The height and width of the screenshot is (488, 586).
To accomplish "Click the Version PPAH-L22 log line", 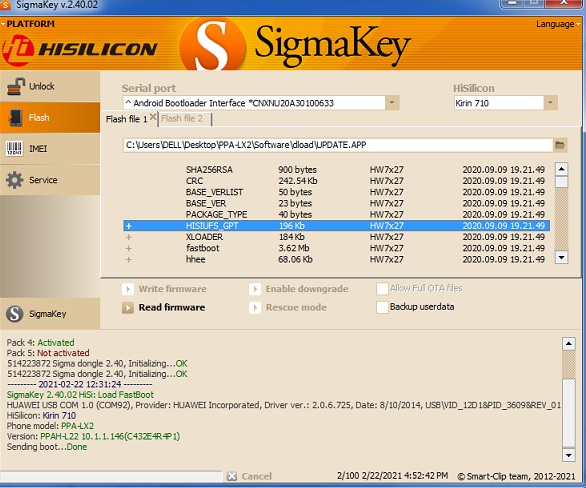I will 93,436.
